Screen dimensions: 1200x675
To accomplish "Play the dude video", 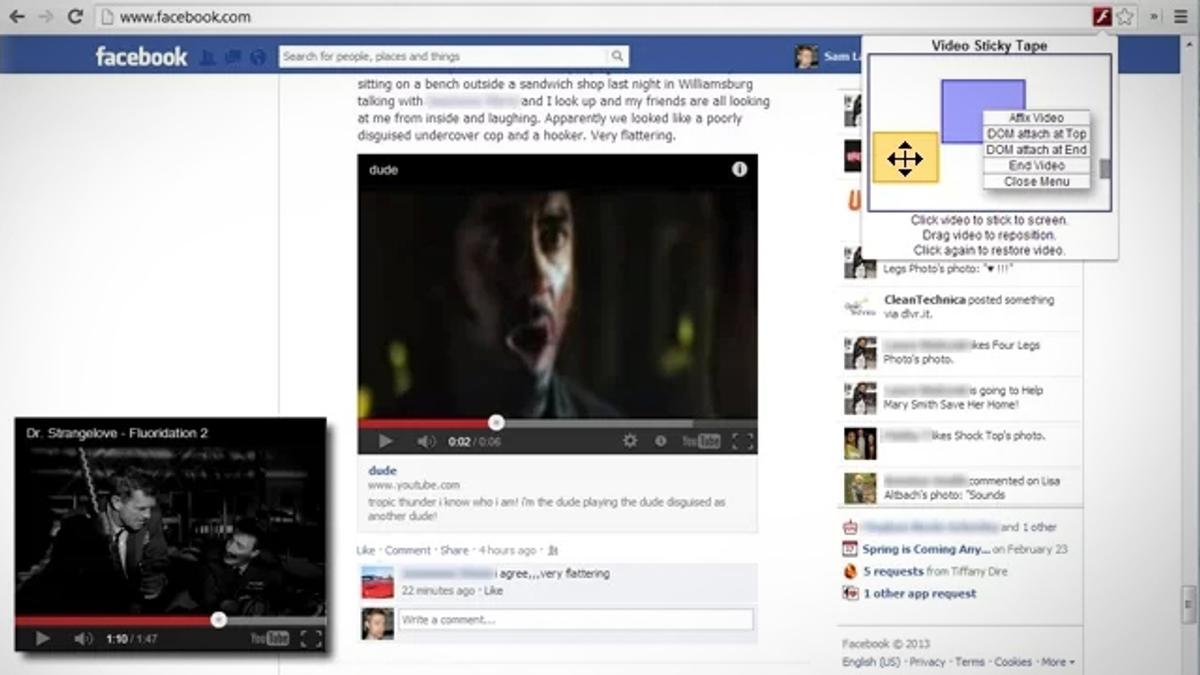I will (385, 441).
